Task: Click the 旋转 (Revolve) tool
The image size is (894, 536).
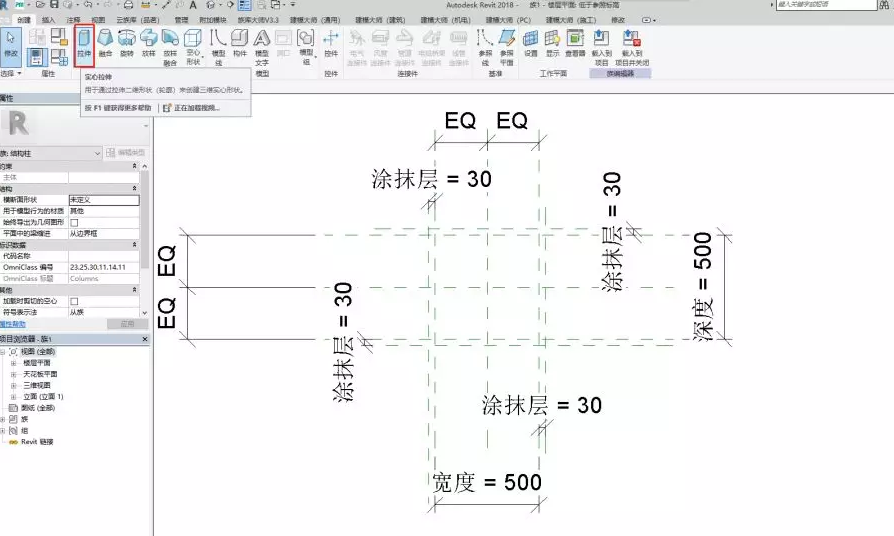Action: click(x=127, y=43)
